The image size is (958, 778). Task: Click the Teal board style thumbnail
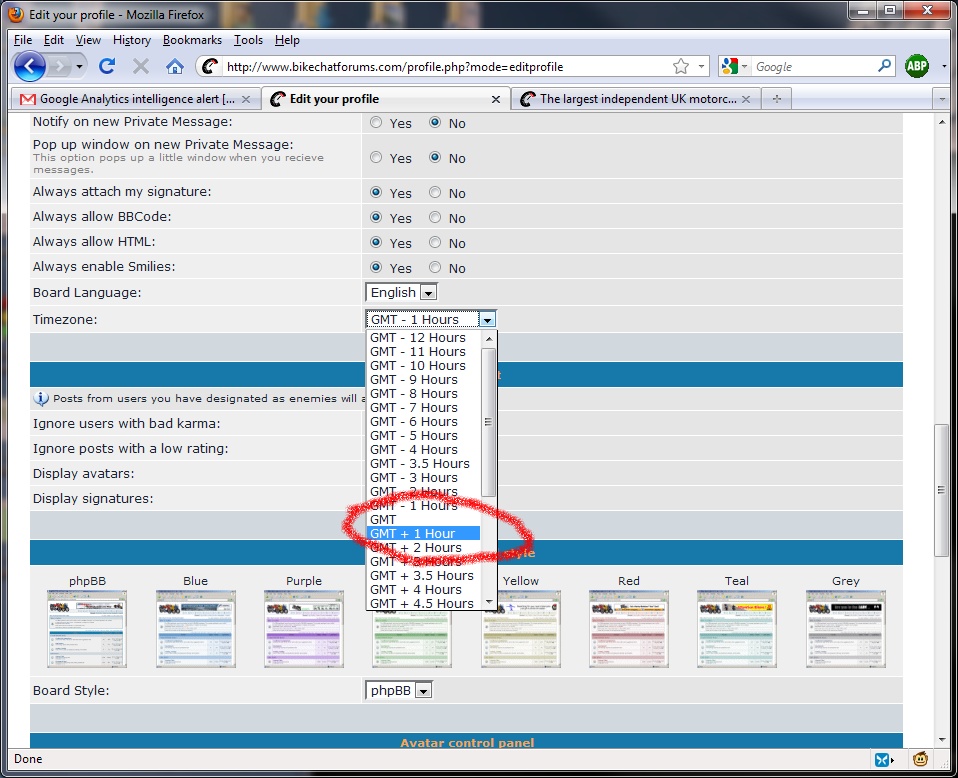click(736, 628)
